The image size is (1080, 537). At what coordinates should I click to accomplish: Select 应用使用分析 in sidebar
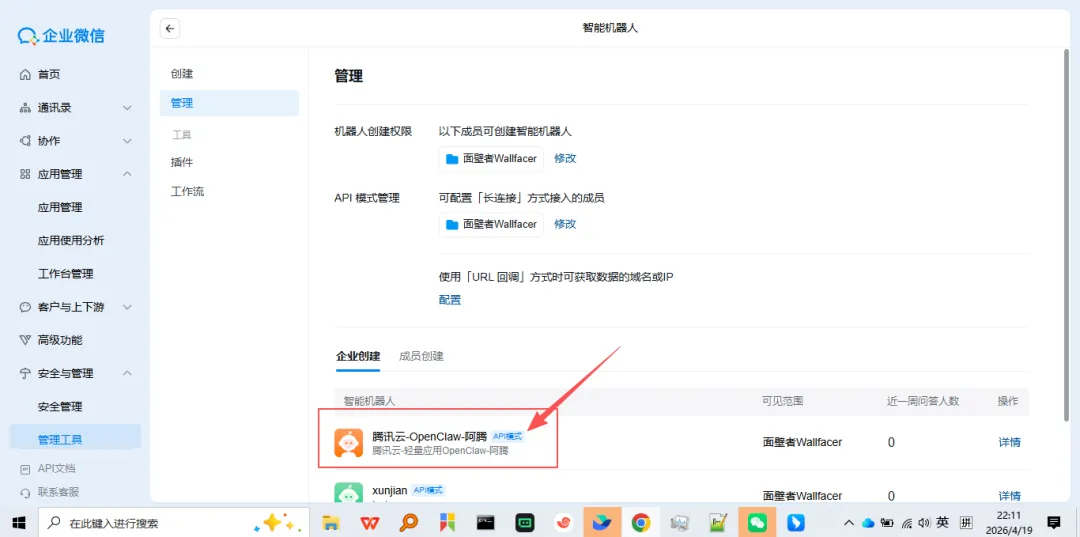71,240
